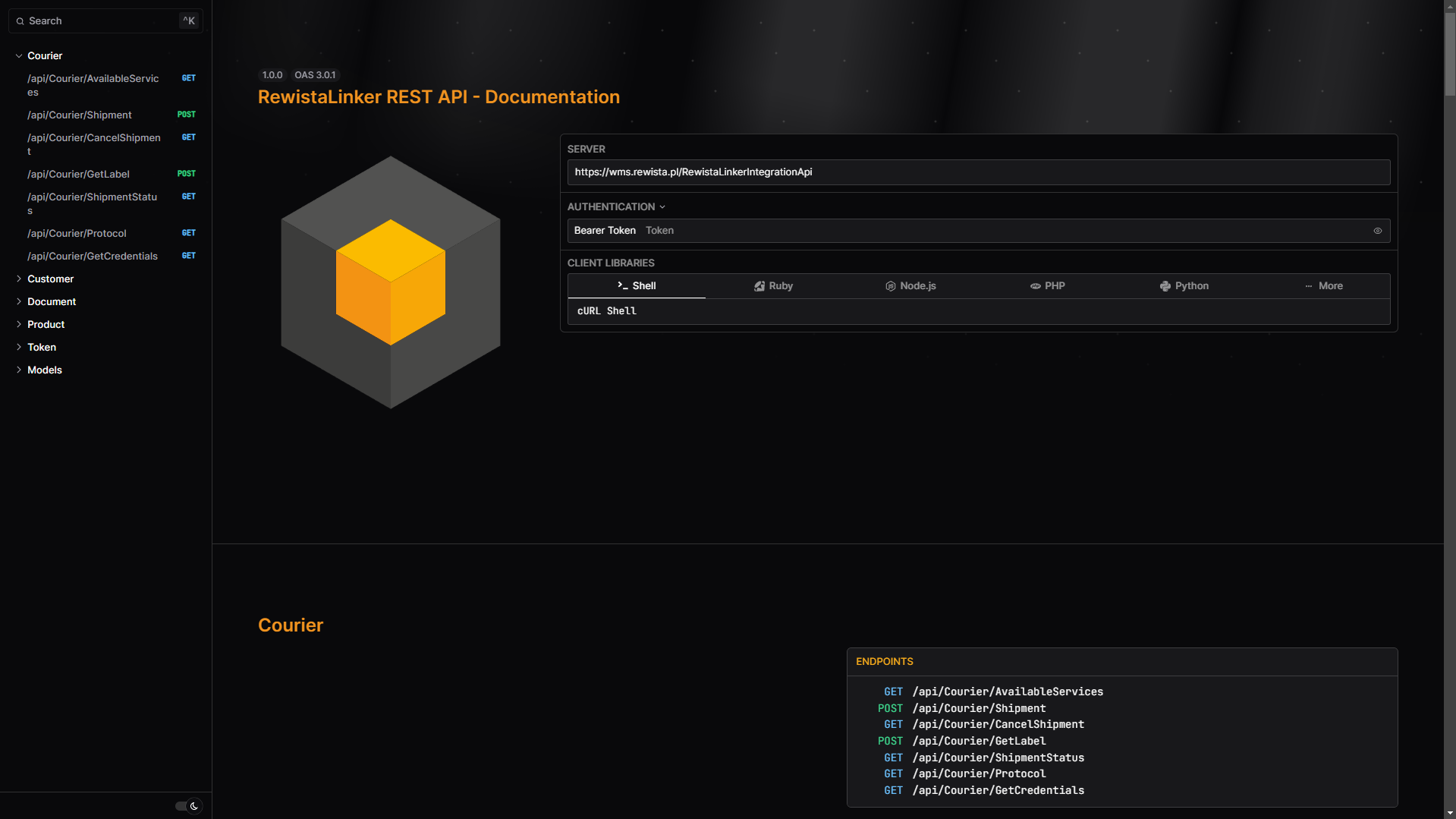Click the Node.js hexagon icon
This screenshot has width=1456, height=819.
[891, 286]
